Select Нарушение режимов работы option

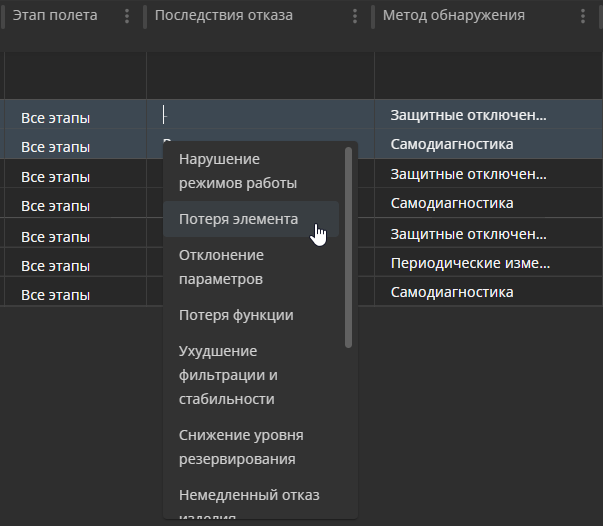[251, 171]
